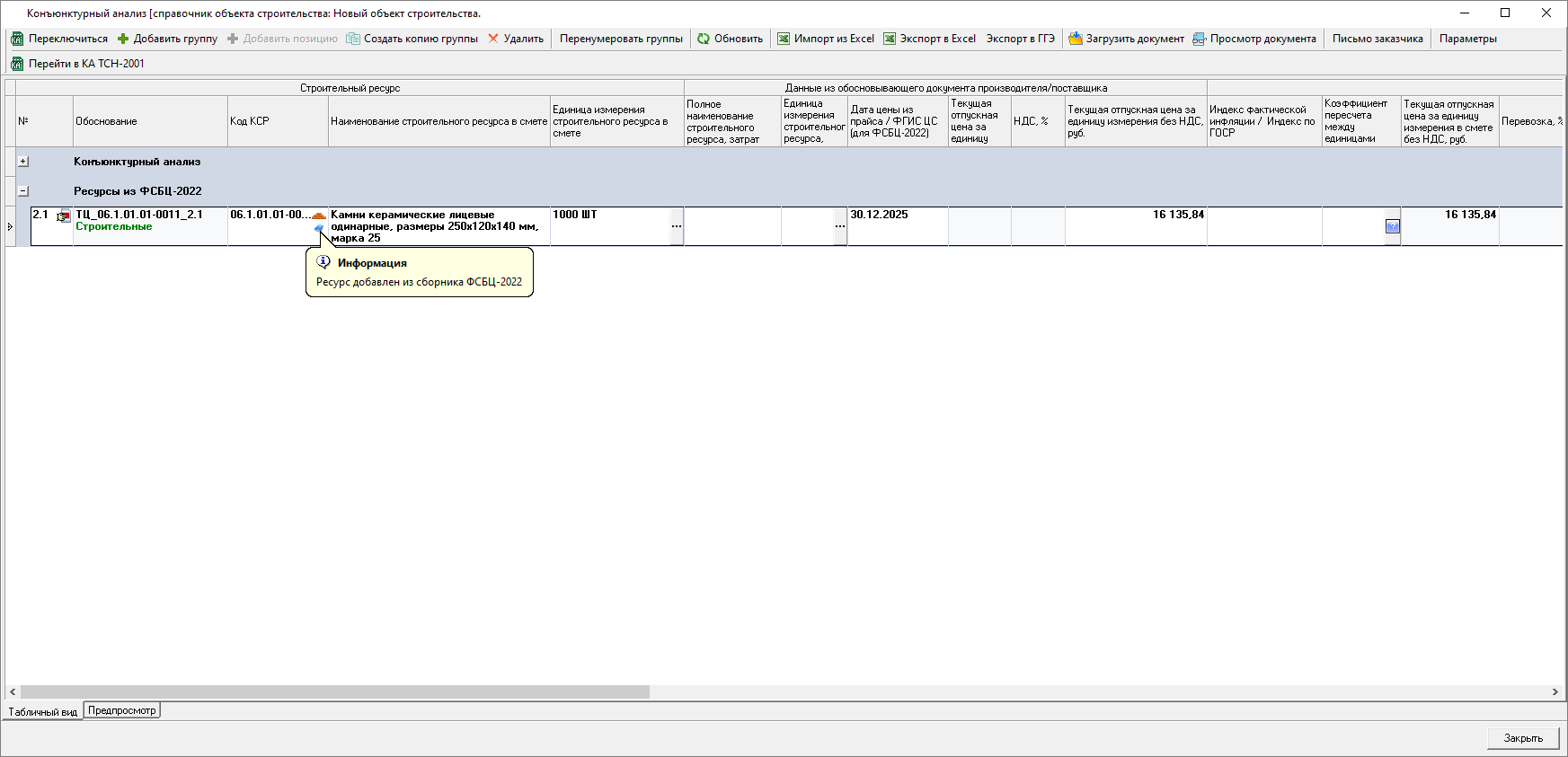Click the 'Экспорт в Excel' icon

890,39
